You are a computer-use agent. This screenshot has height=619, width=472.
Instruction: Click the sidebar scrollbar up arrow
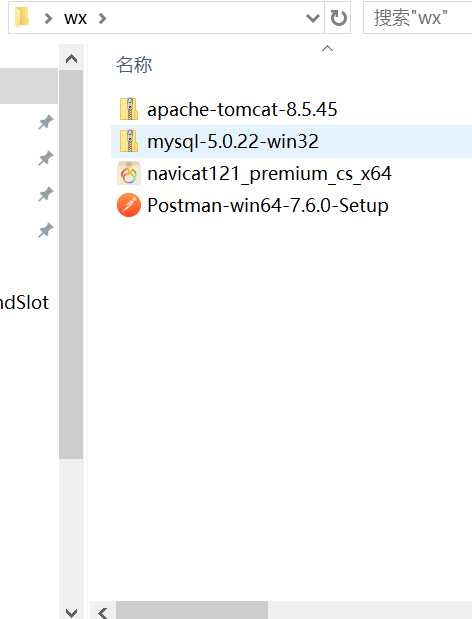coord(71,59)
